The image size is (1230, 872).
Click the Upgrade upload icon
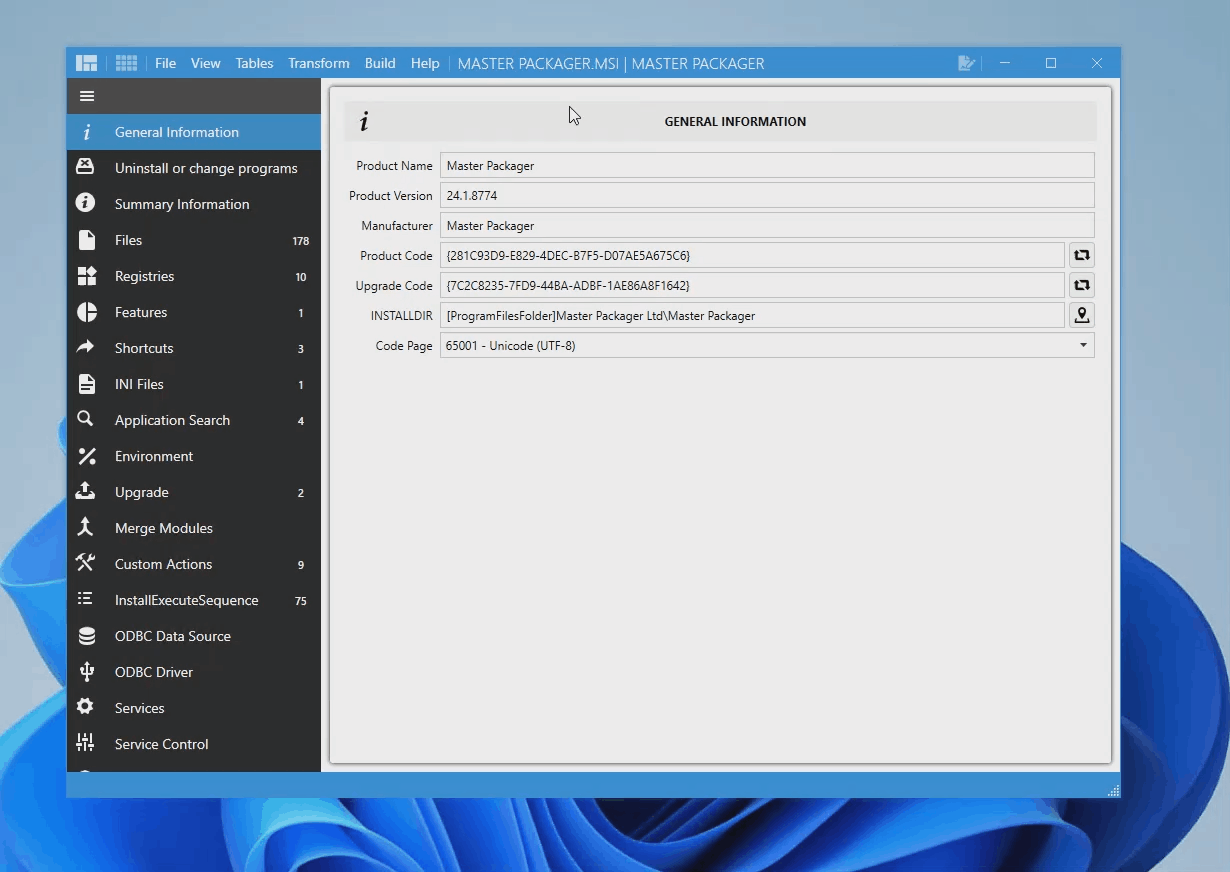tap(86, 491)
